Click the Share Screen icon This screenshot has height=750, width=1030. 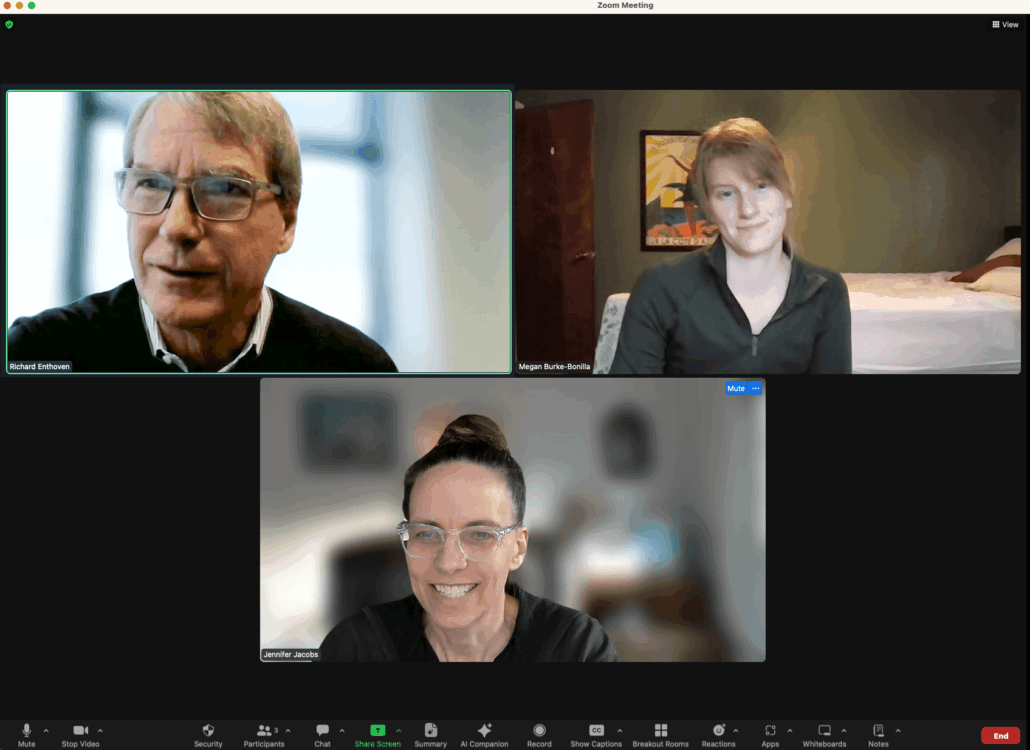click(x=377, y=732)
